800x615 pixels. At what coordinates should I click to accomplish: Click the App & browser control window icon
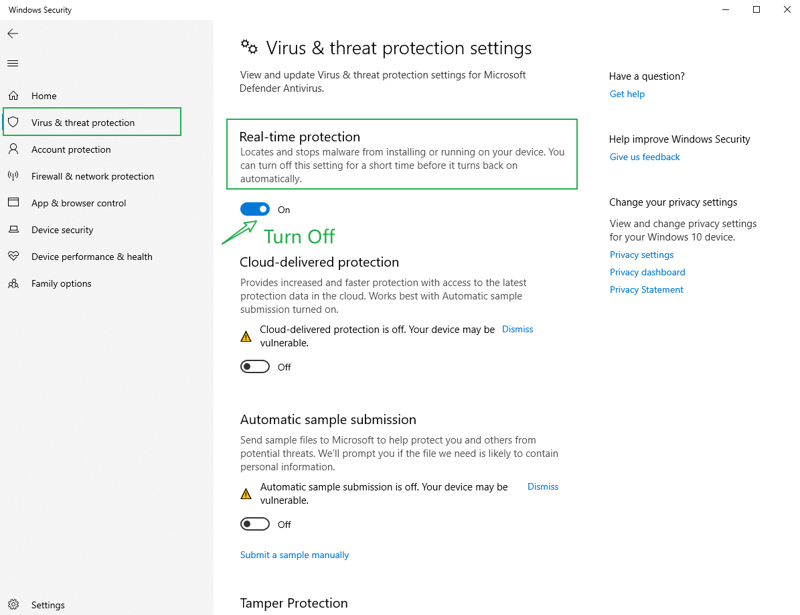click(x=14, y=203)
